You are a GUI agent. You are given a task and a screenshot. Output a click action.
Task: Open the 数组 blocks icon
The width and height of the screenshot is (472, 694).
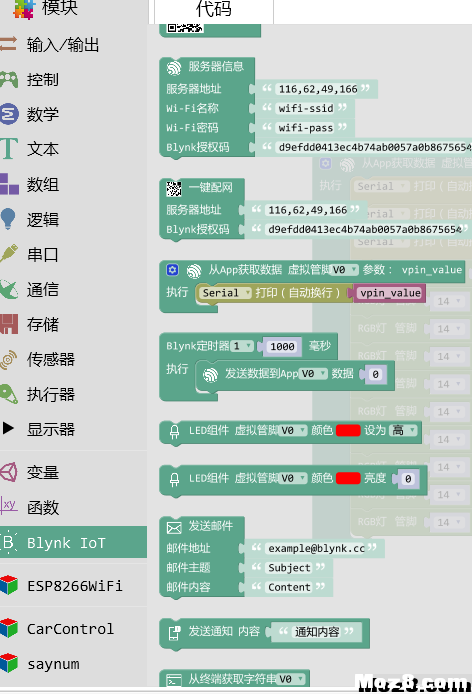(9, 184)
